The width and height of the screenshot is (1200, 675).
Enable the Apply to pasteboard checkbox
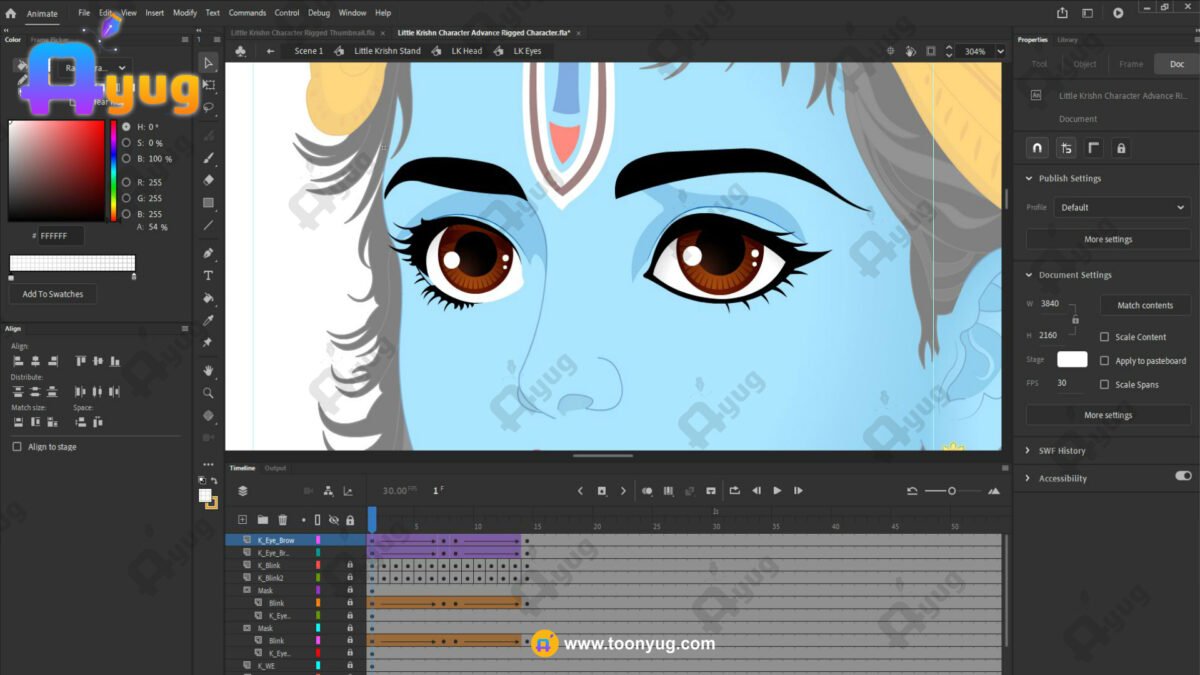point(1104,361)
